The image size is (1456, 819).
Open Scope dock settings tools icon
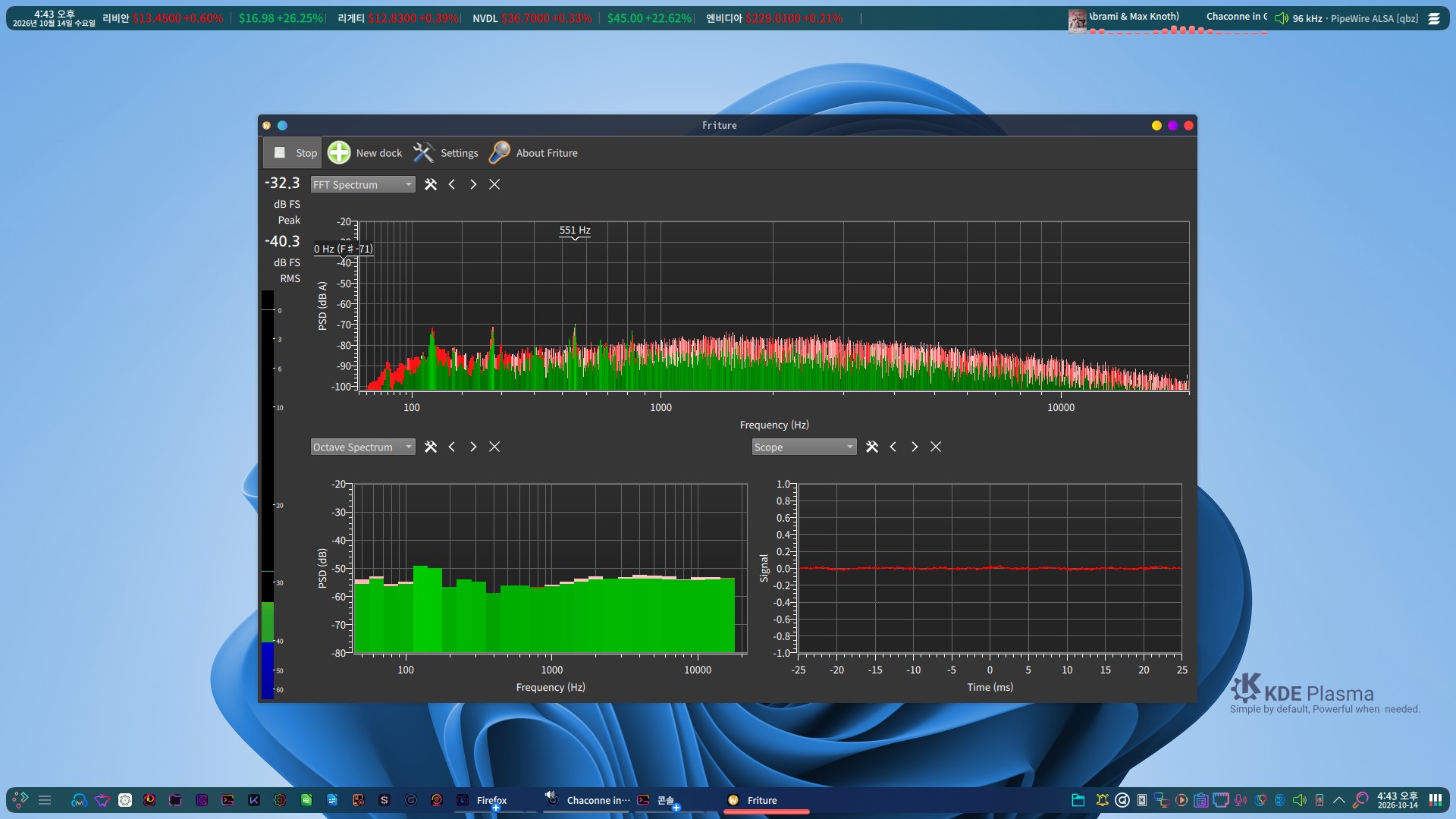tap(872, 447)
